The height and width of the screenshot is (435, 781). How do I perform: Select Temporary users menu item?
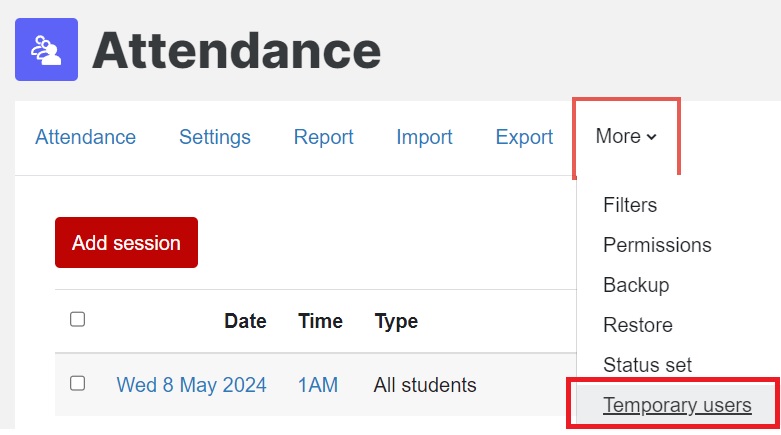677,405
